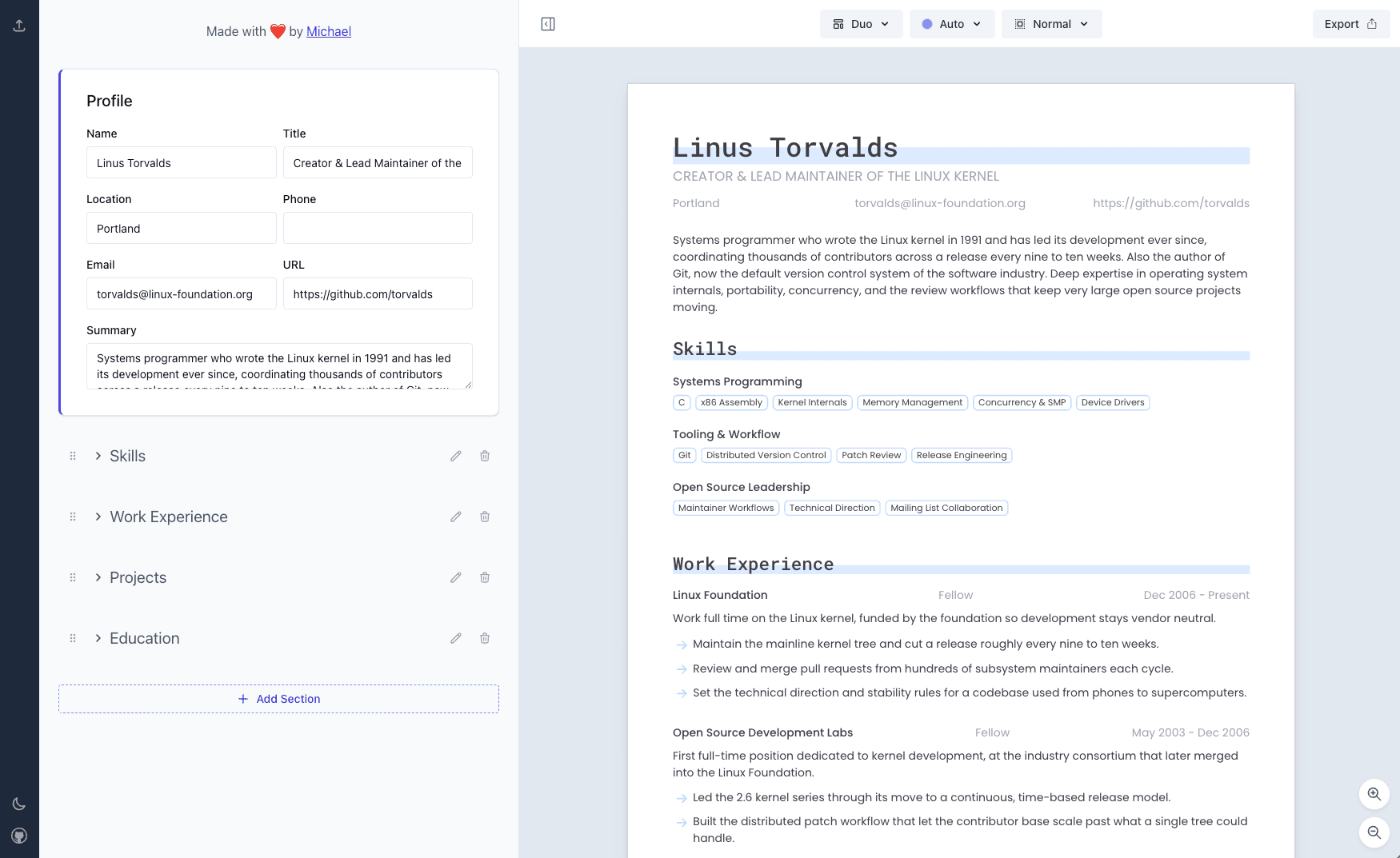Grab the drag handle for Projects section
Screen dimensions: 1400x858
coord(73,577)
